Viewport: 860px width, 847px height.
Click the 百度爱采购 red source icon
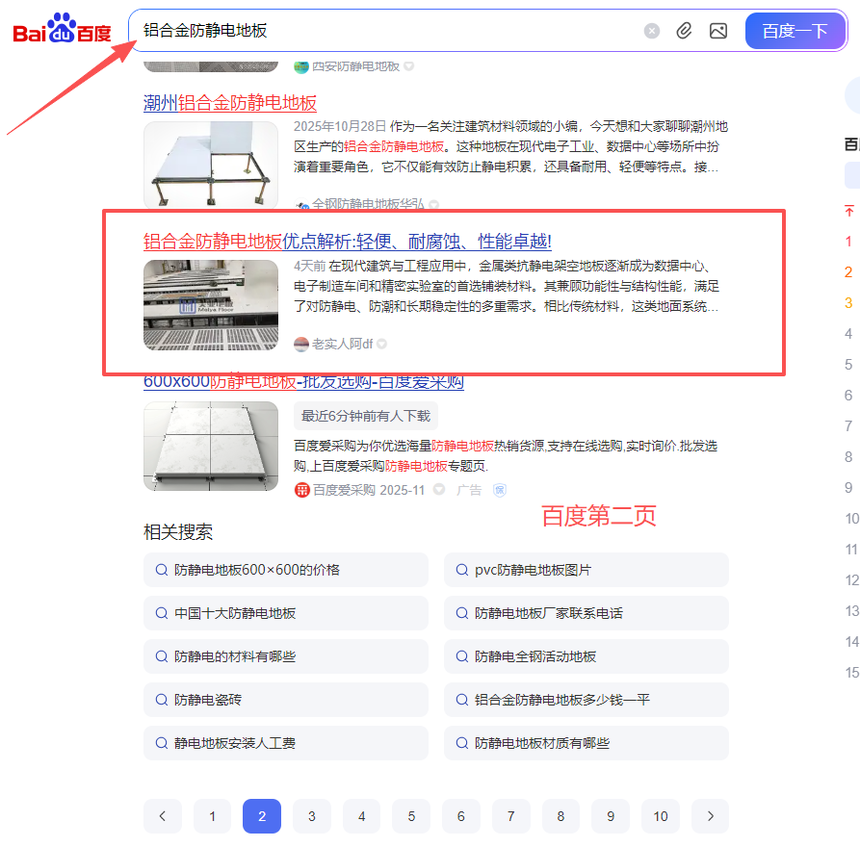pyautogui.click(x=302, y=490)
